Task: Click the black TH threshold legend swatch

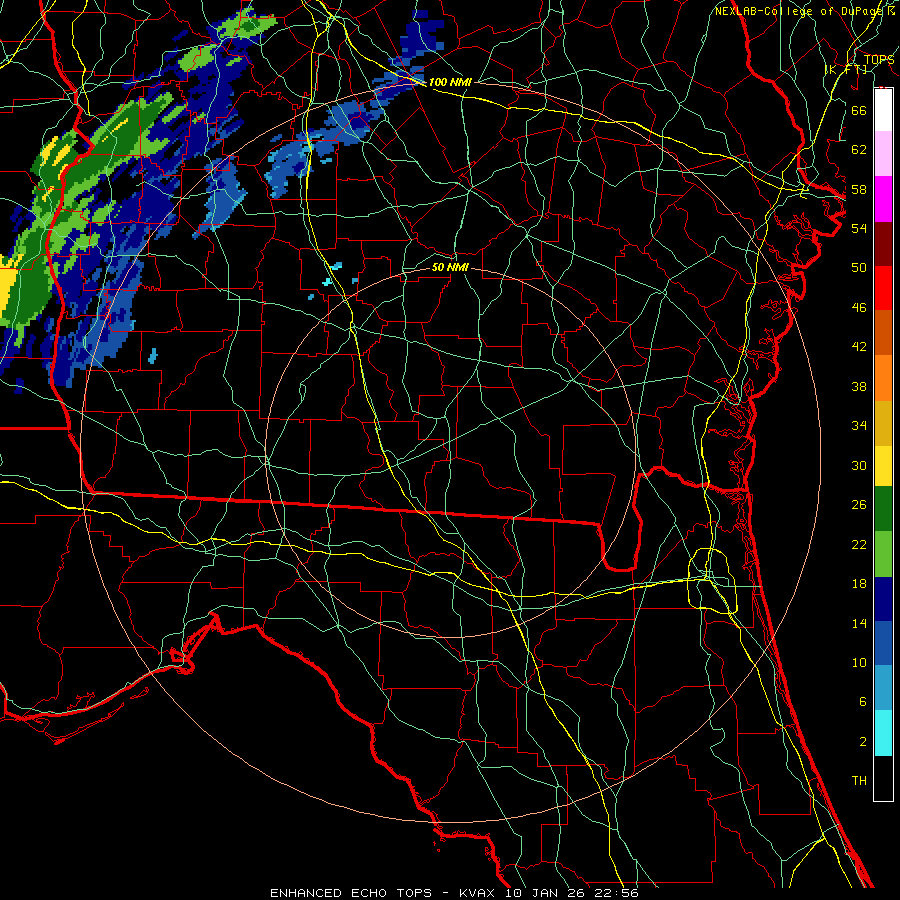Action: (883, 778)
